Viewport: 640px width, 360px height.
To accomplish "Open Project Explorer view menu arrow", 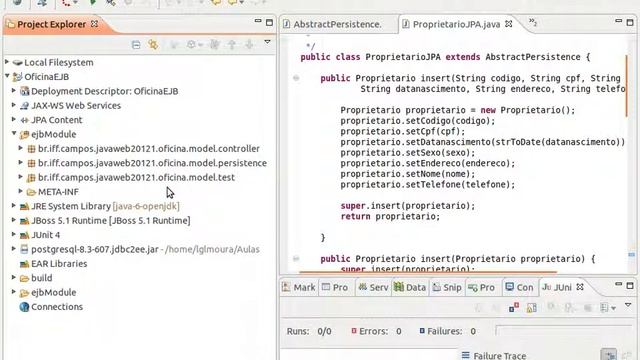I will [x=267, y=42].
